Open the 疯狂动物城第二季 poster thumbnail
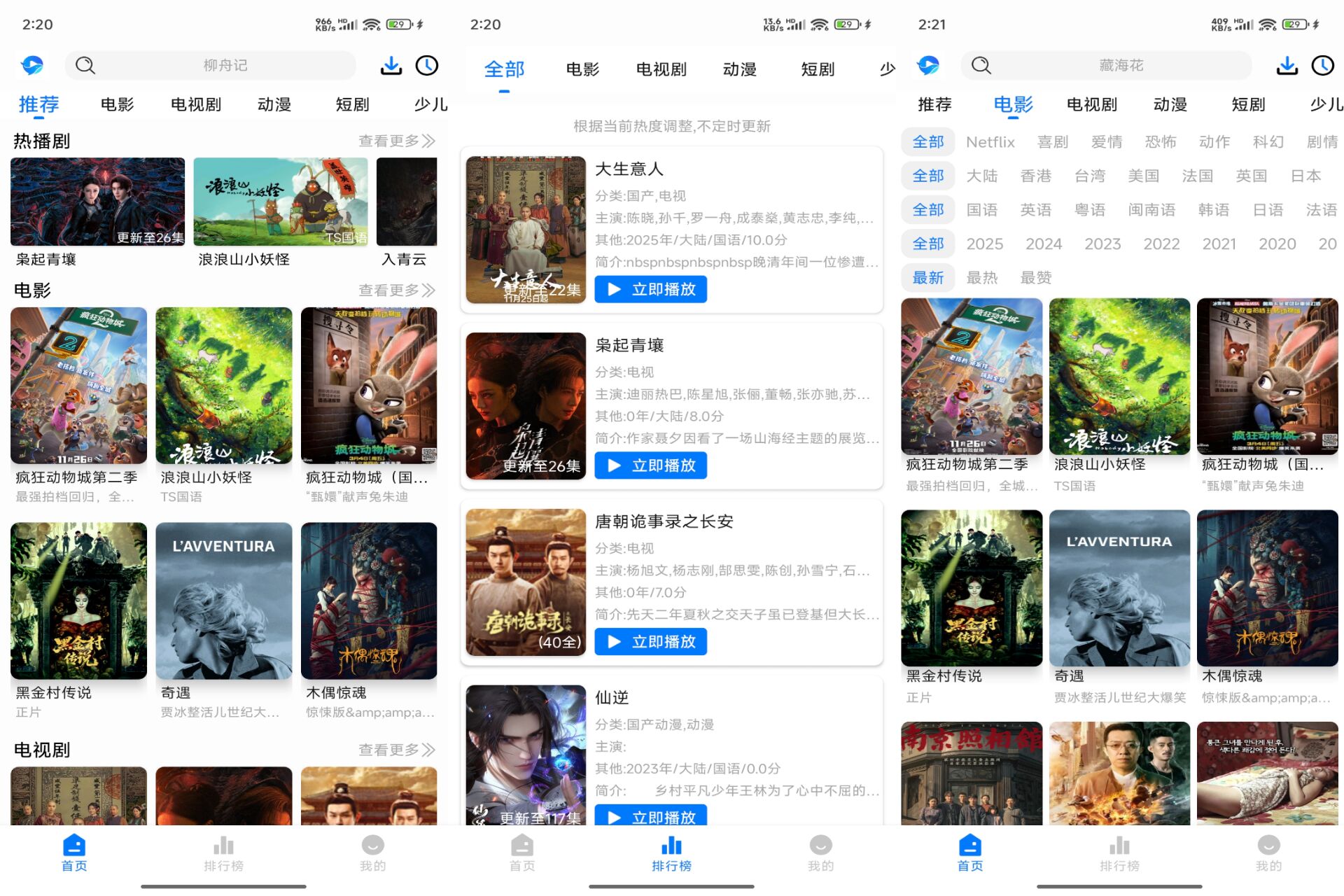Image resolution: width=1344 pixels, height=896 pixels. point(78,384)
